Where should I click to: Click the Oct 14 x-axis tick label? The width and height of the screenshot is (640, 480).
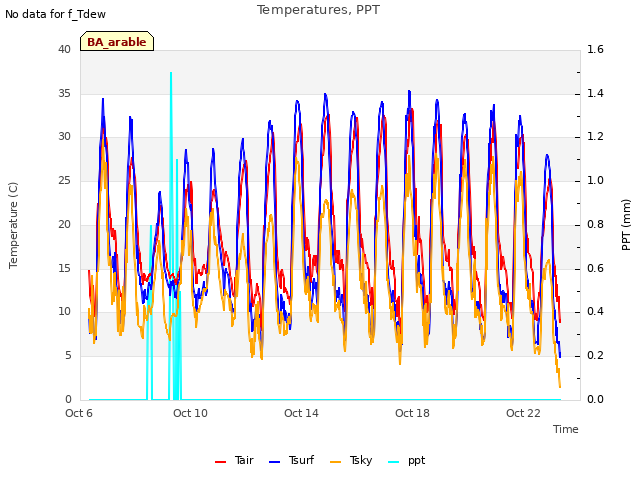[301, 413]
